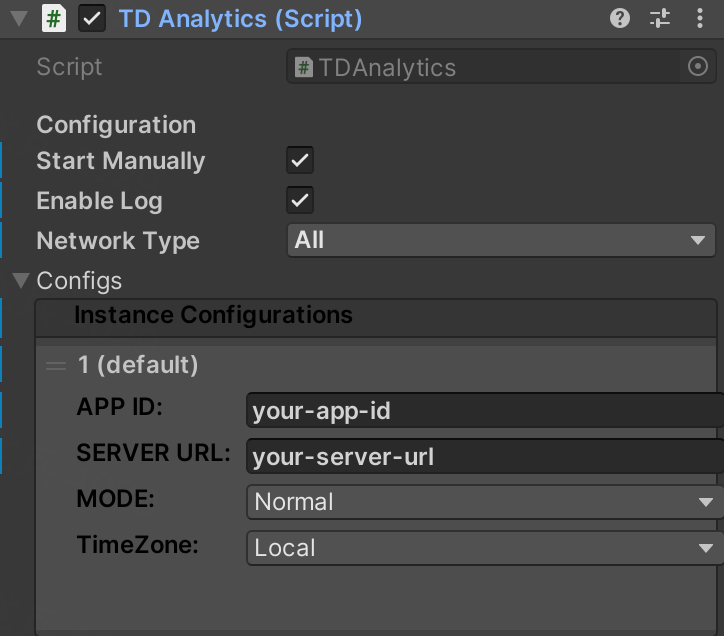Toggle the Enable Log checkbox

tap(300, 200)
